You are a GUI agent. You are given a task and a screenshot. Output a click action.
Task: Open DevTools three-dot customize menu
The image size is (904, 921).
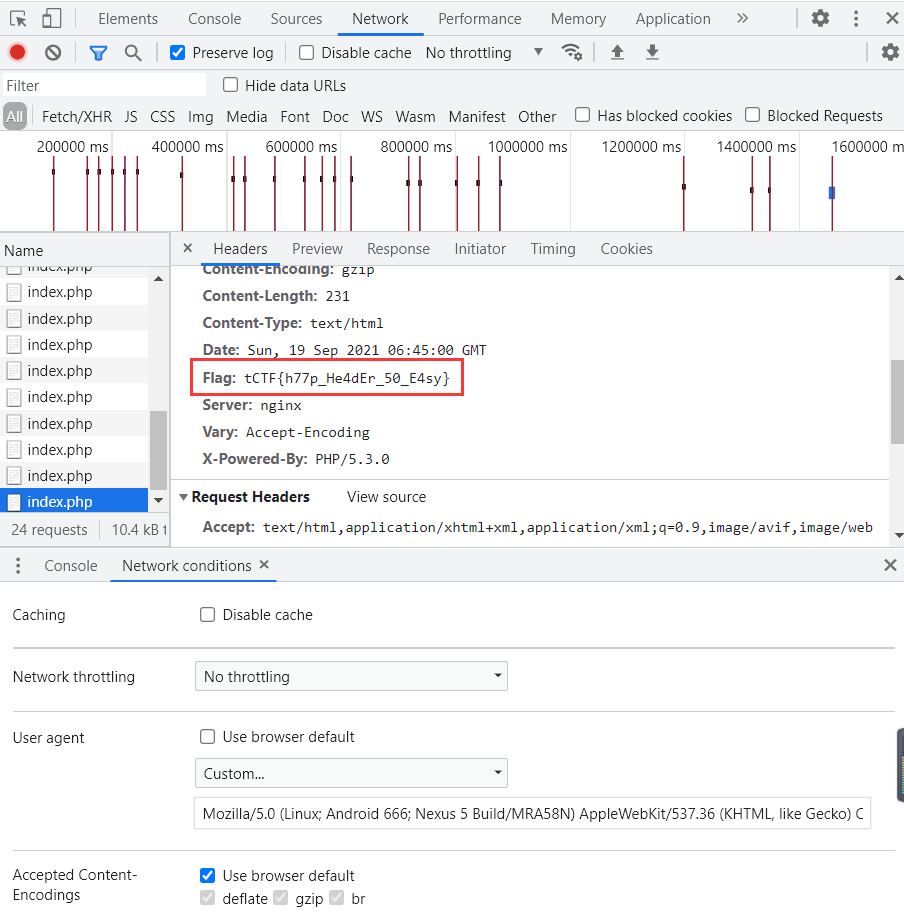tap(856, 18)
